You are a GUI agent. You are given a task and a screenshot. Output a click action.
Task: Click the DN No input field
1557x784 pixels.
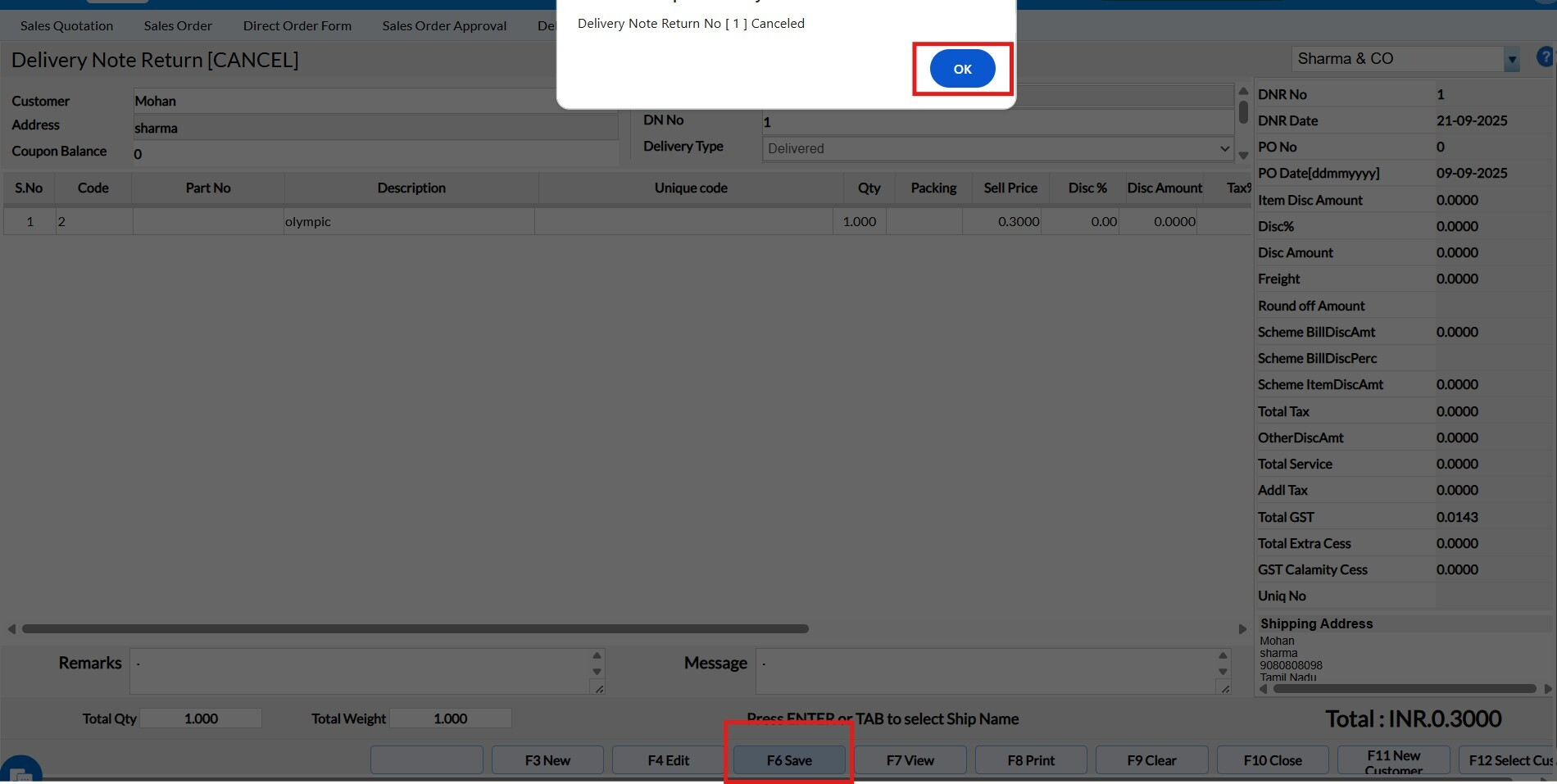(998, 122)
